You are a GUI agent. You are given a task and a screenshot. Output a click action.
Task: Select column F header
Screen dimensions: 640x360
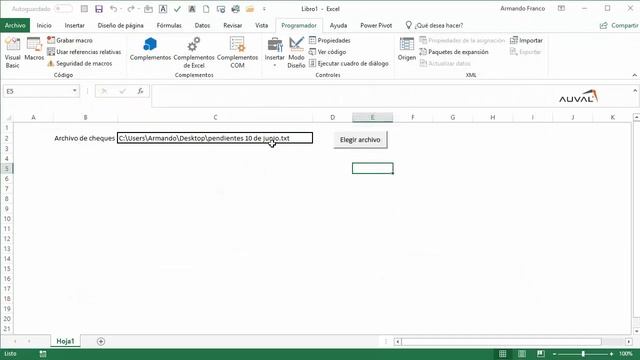[x=413, y=117]
